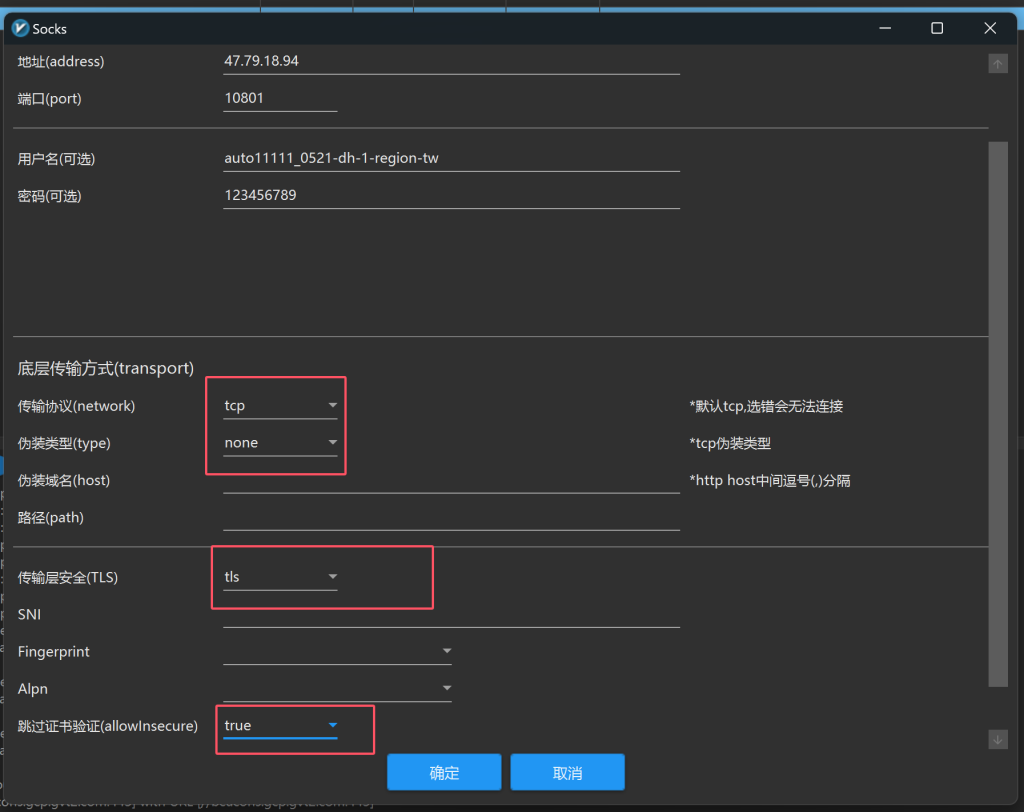Click the address field containing 47.79.18.94
The height and width of the screenshot is (812, 1024).
[x=451, y=61]
